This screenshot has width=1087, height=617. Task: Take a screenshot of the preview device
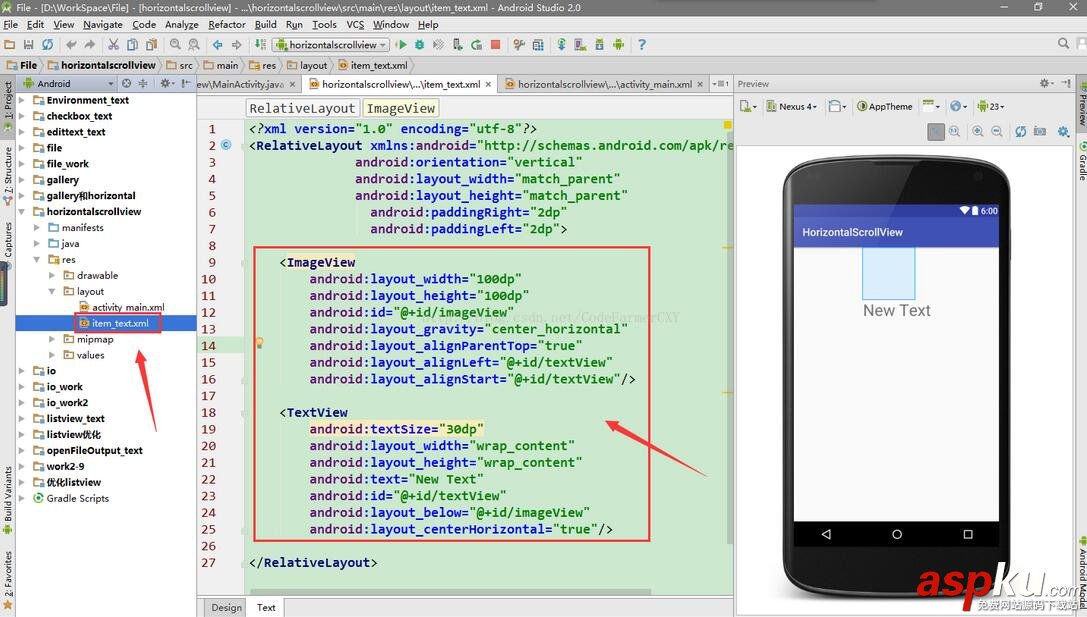coord(1041,131)
